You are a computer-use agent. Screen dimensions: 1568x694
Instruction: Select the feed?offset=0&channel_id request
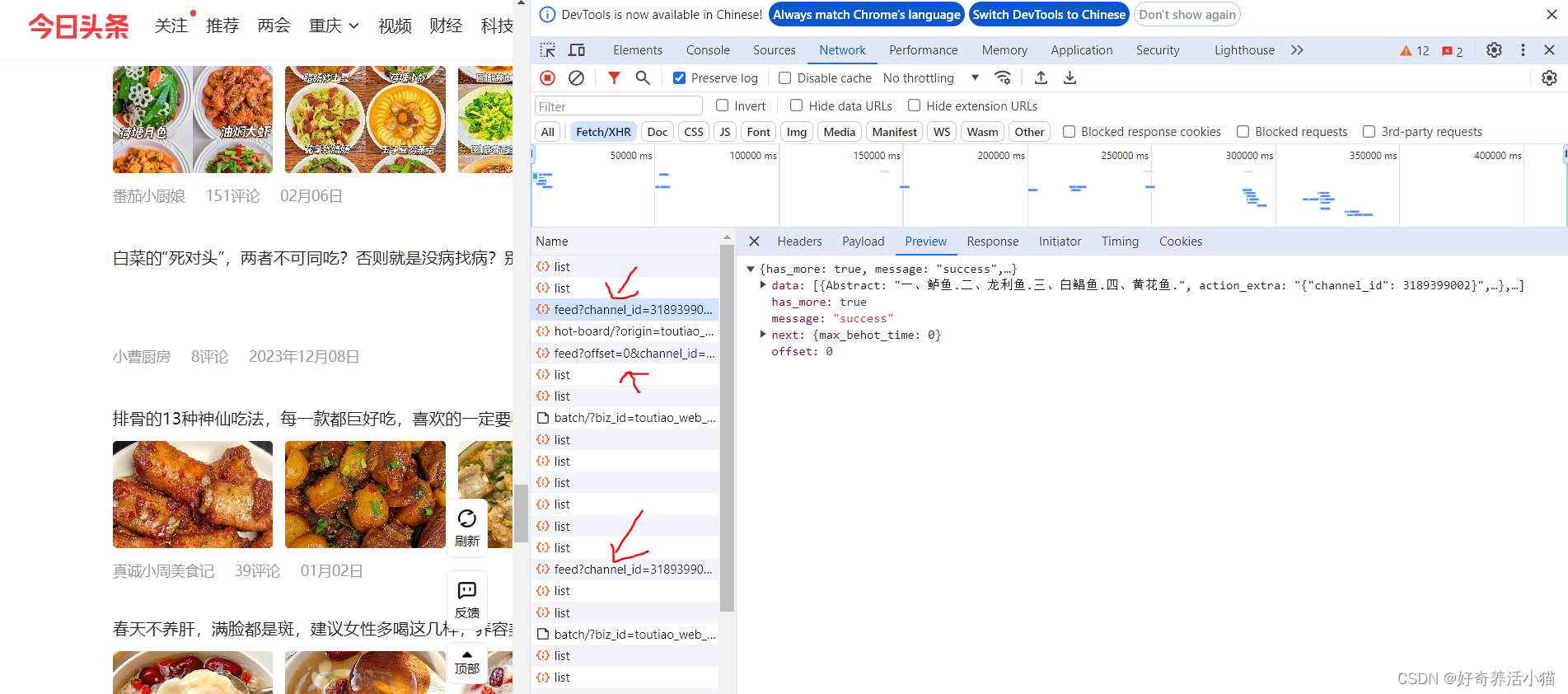coord(625,353)
